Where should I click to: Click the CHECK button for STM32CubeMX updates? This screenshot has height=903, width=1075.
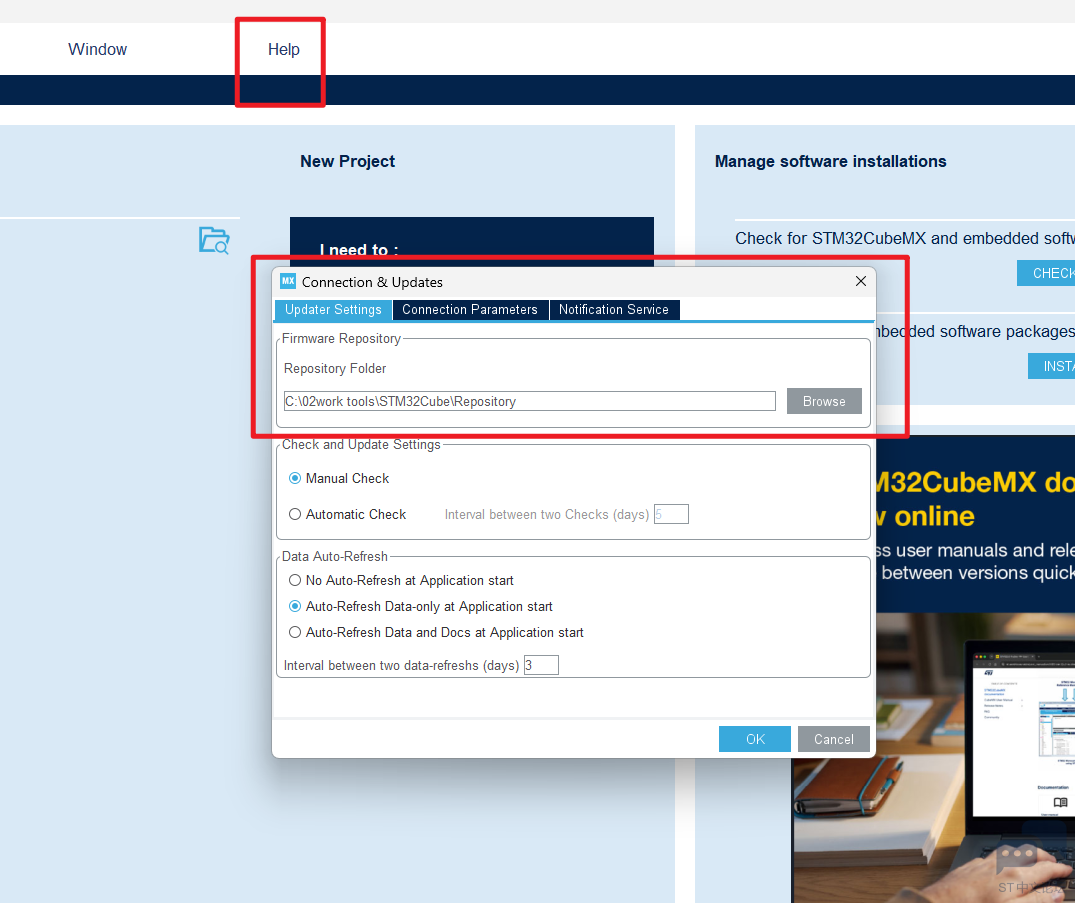[1046, 273]
